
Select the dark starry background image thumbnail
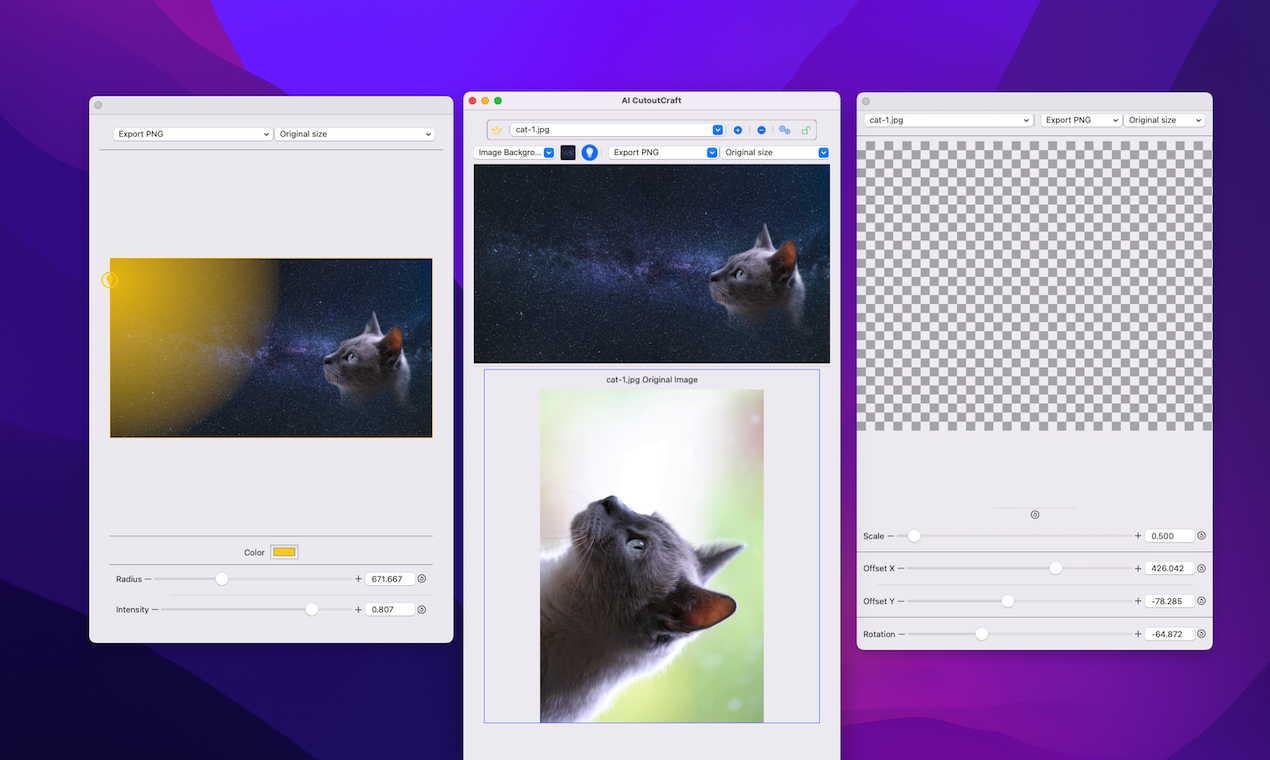(568, 152)
